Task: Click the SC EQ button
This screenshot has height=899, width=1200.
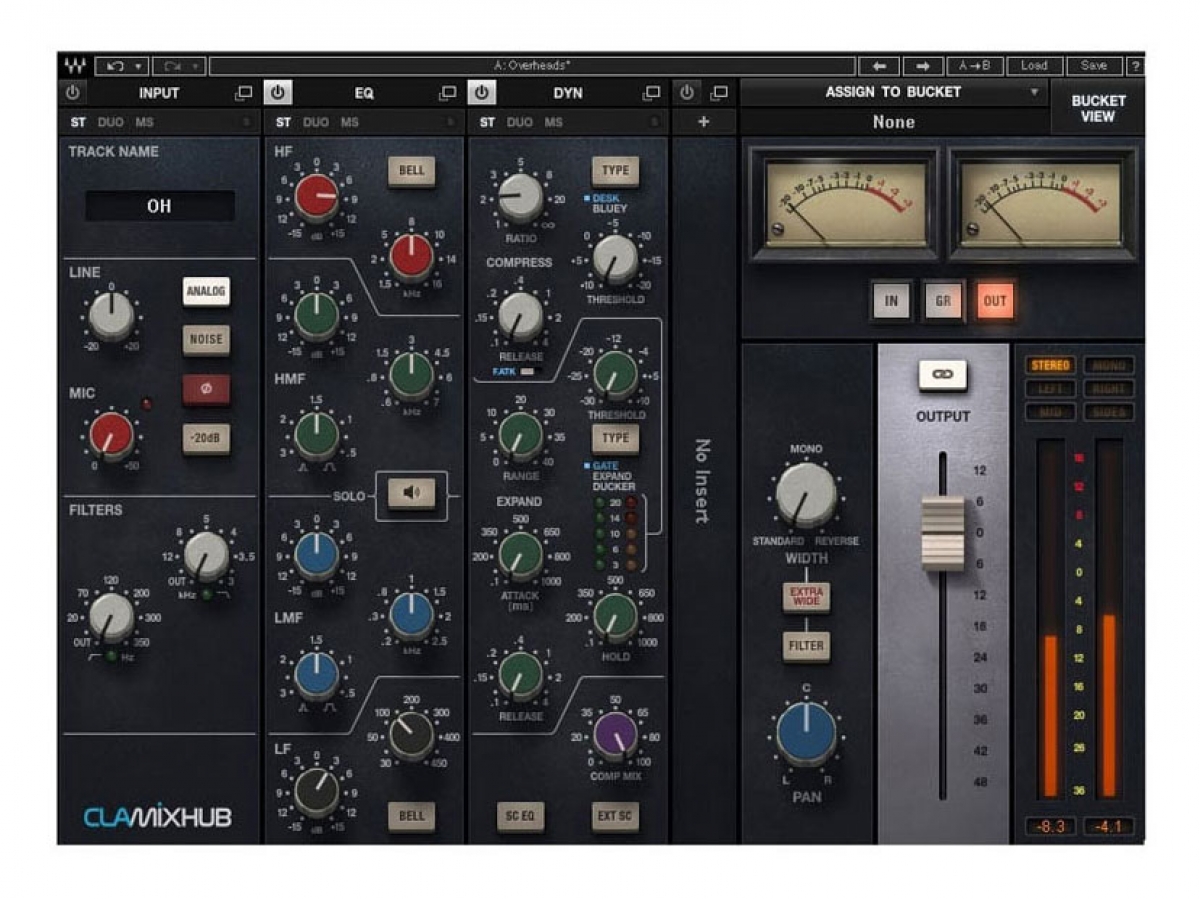Action: point(521,816)
